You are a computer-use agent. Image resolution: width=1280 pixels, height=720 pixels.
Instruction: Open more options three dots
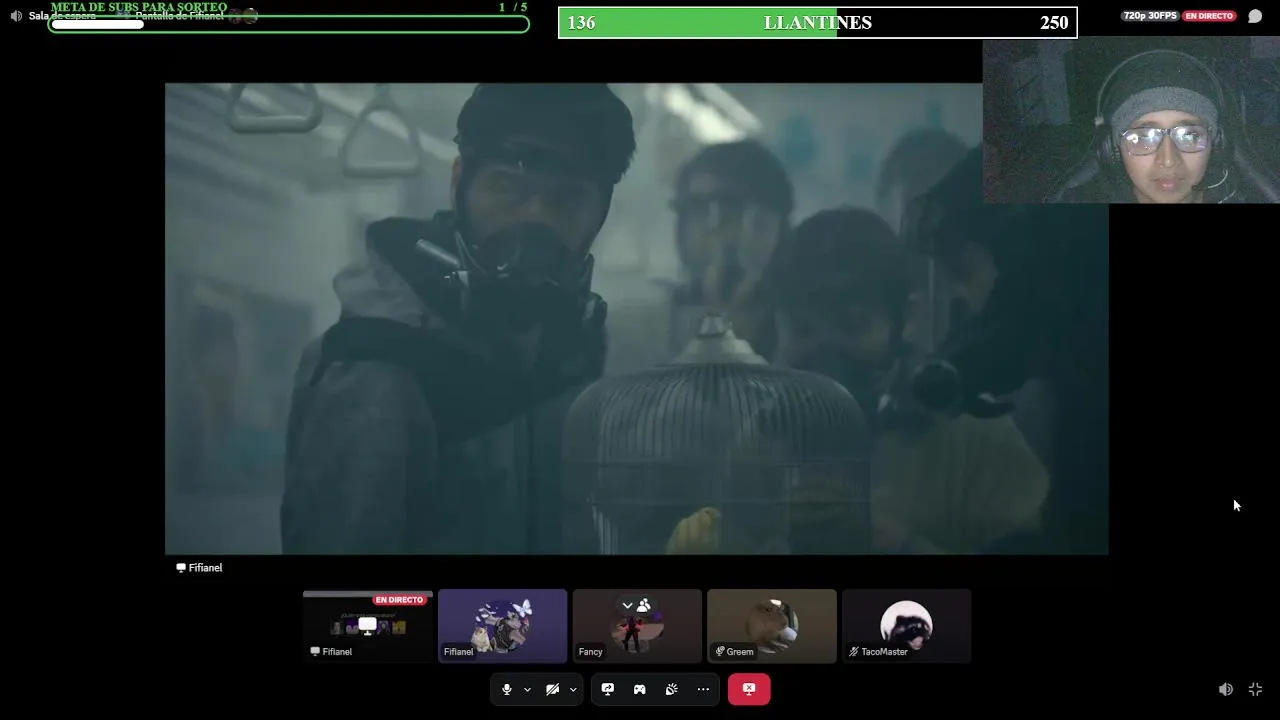click(703, 689)
